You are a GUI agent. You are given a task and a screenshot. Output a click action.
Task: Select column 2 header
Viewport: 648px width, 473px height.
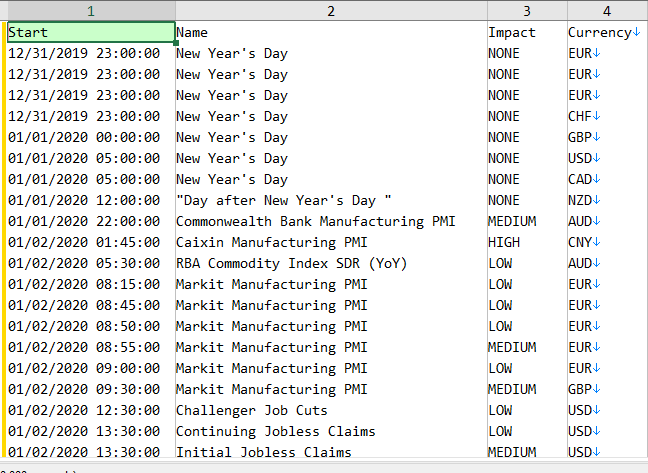331,11
